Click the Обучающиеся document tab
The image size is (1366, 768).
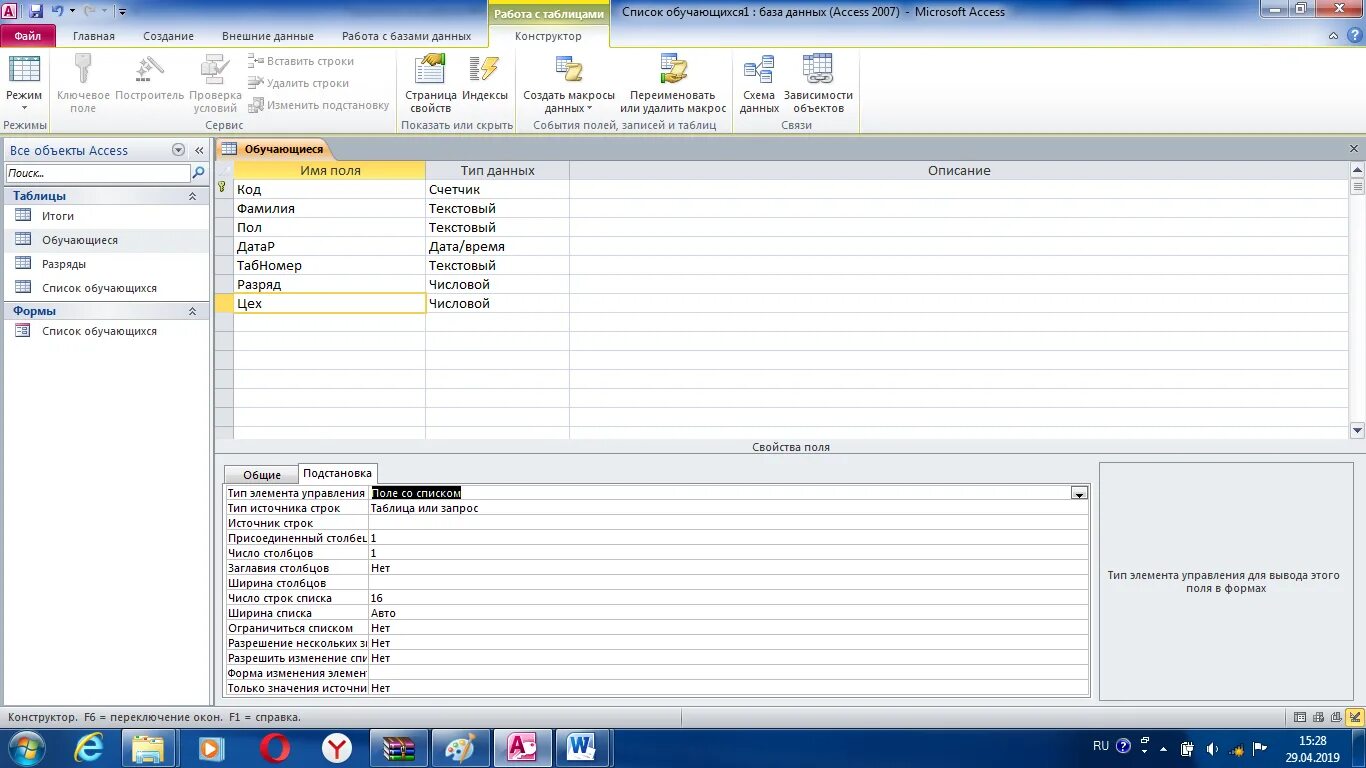point(274,149)
